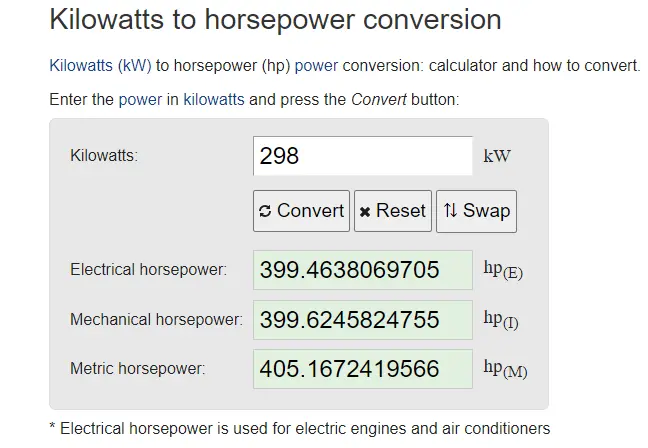
Task: Click the circular refresh icon on Convert
Action: (x=265, y=211)
